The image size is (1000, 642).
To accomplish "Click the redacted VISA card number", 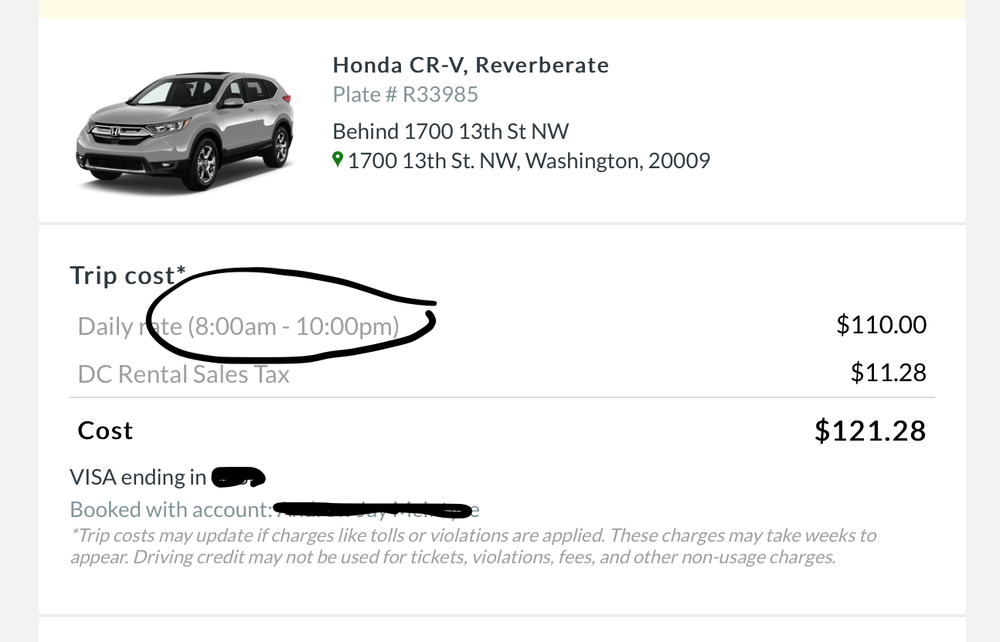I will 238,478.
